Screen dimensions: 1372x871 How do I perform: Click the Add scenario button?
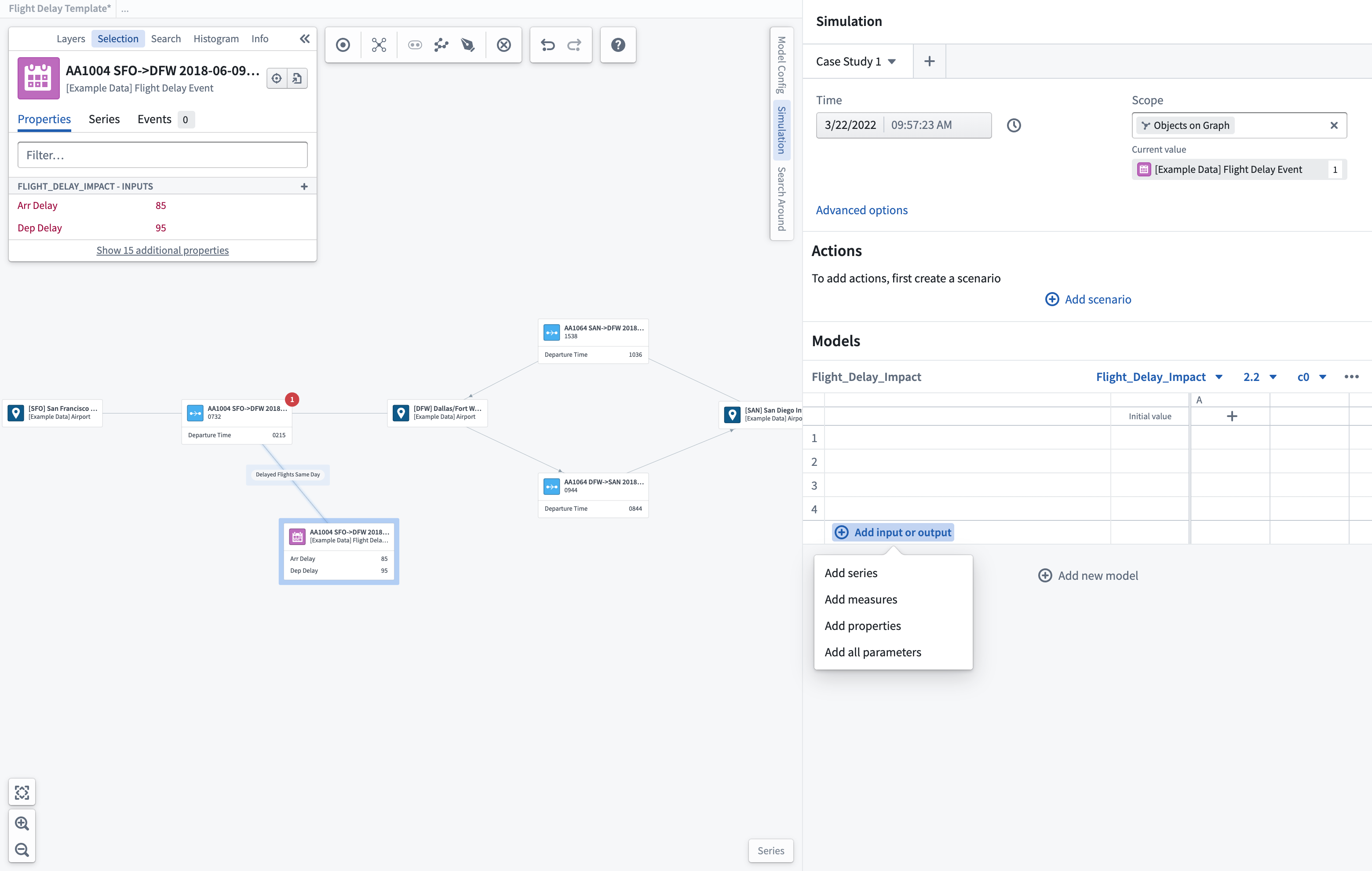point(1087,299)
